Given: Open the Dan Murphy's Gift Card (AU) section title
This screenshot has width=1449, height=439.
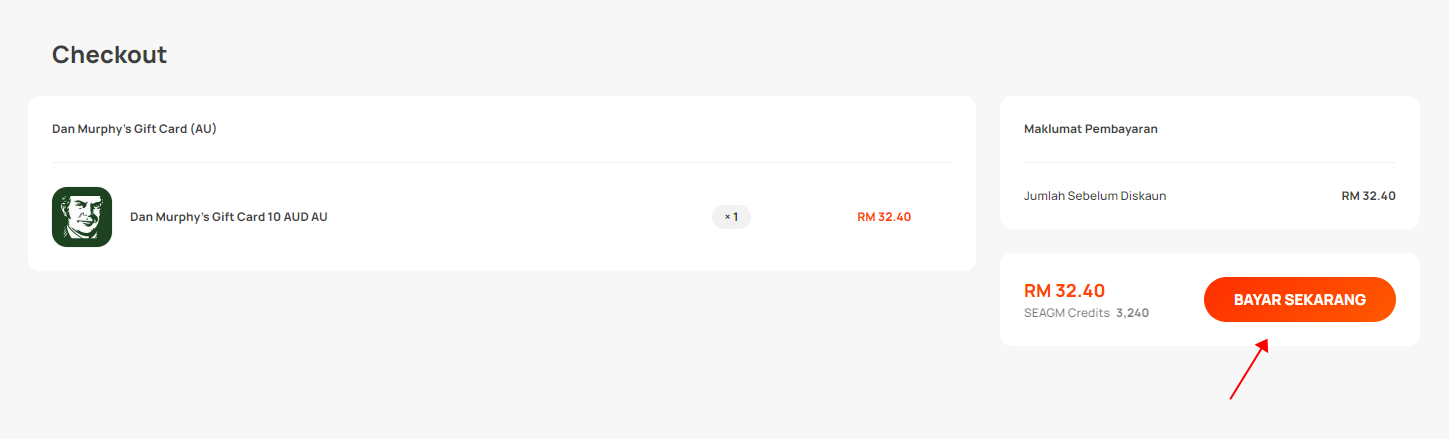Looking at the screenshot, I should point(134,129).
